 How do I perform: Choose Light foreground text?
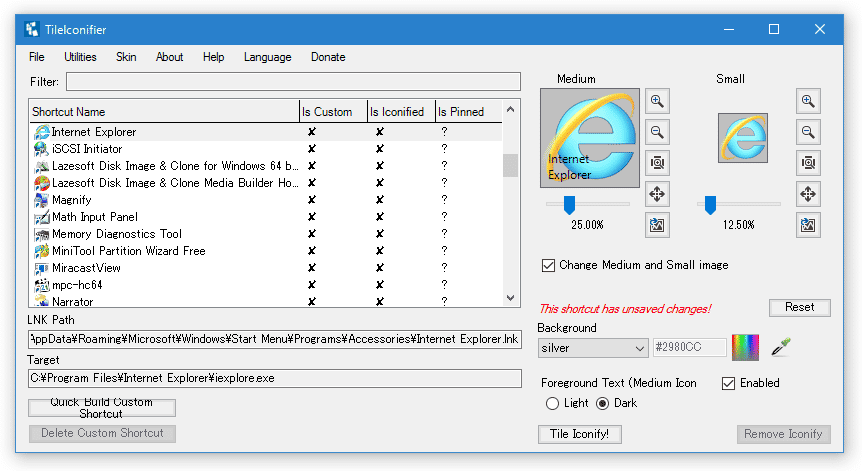552,403
